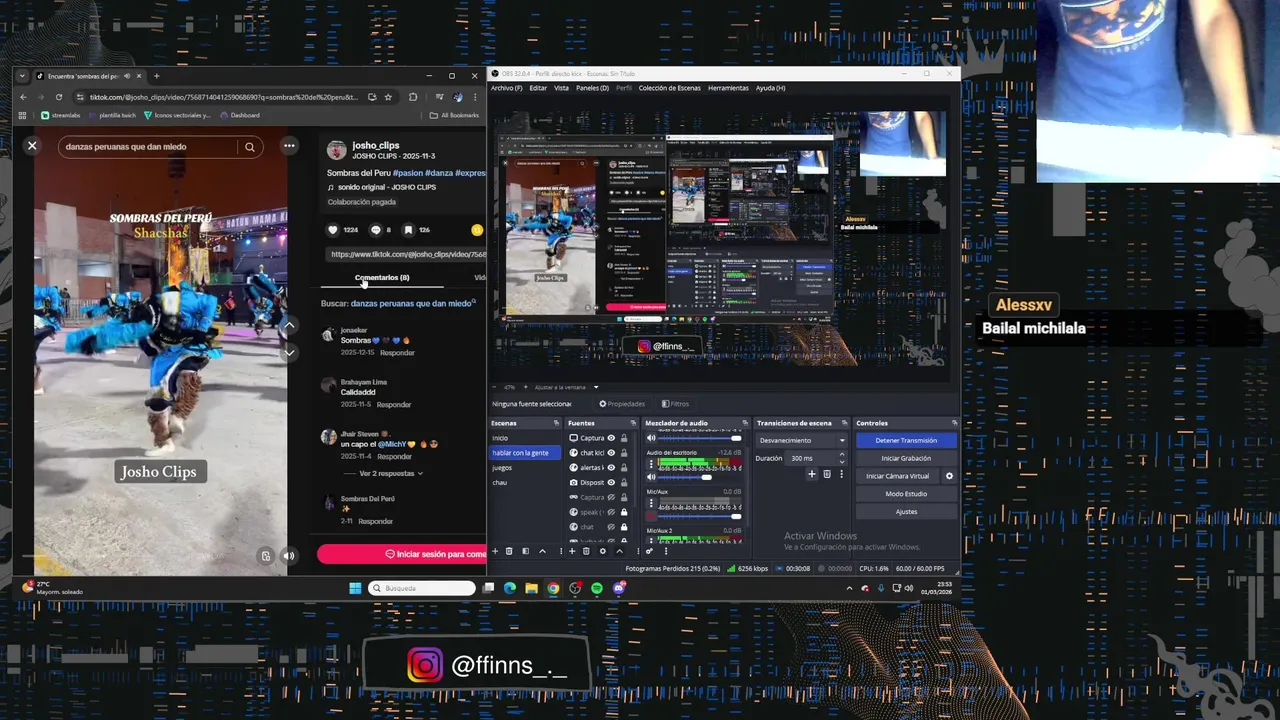Hide the first Captura source eye
The height and width of the screenshot is (720, 1280).
(611, 438)
